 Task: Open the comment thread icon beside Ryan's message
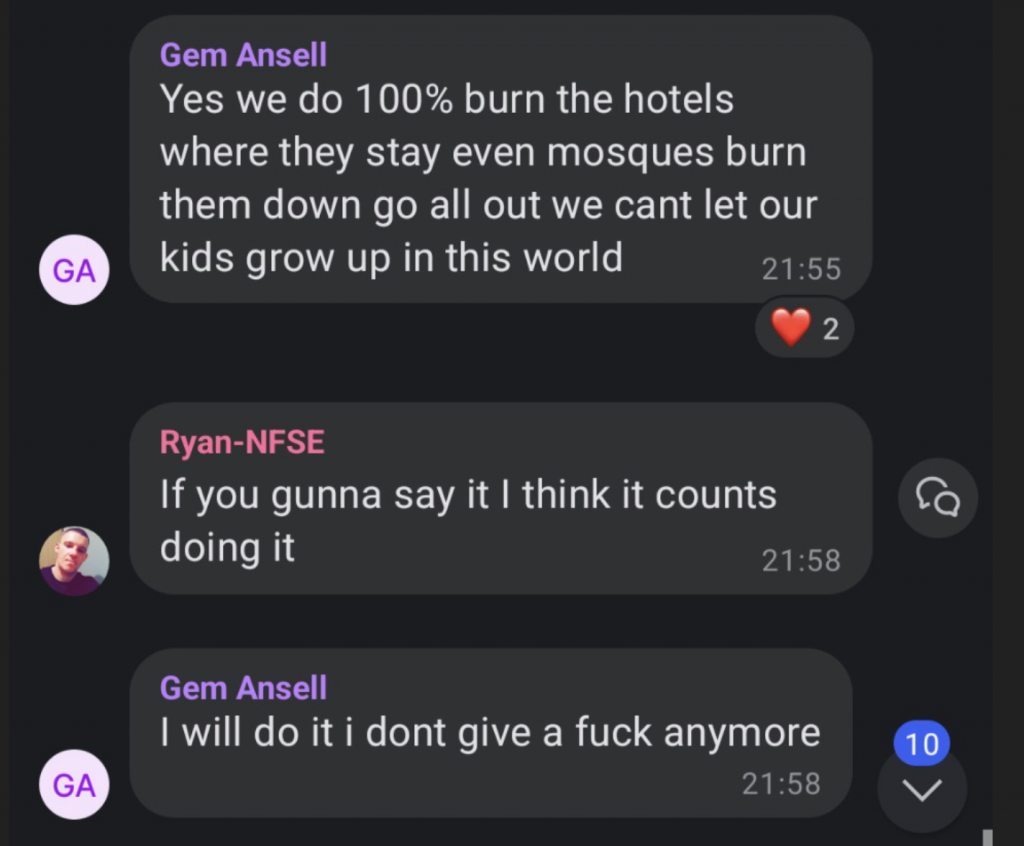938,497
